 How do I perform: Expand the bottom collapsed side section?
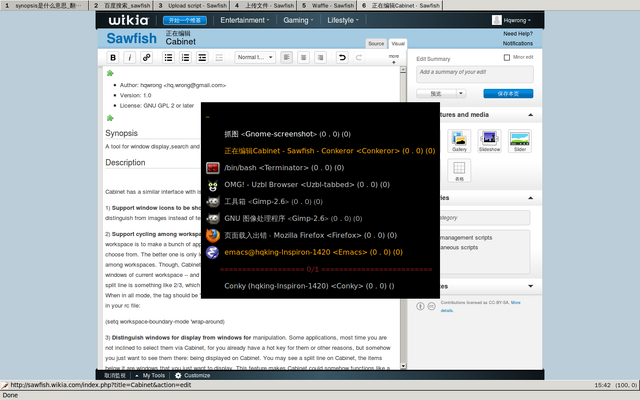coord(531,286)
